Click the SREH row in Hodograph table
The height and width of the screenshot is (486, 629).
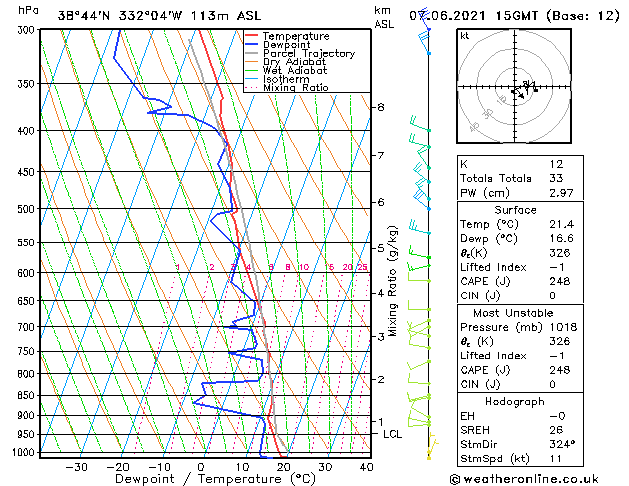[x=520, y=430]
